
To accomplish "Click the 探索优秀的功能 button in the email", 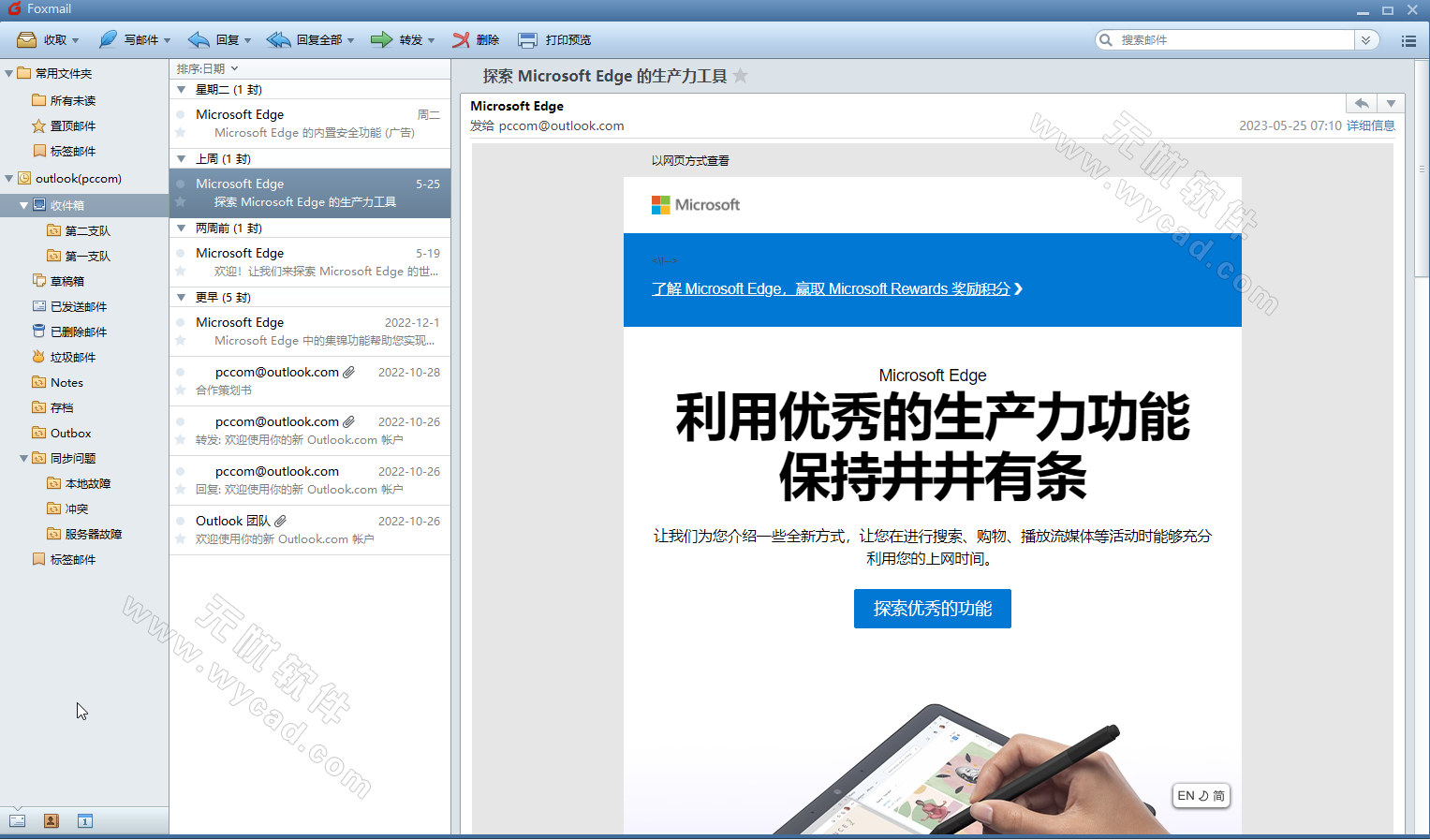I will point(932,608).
